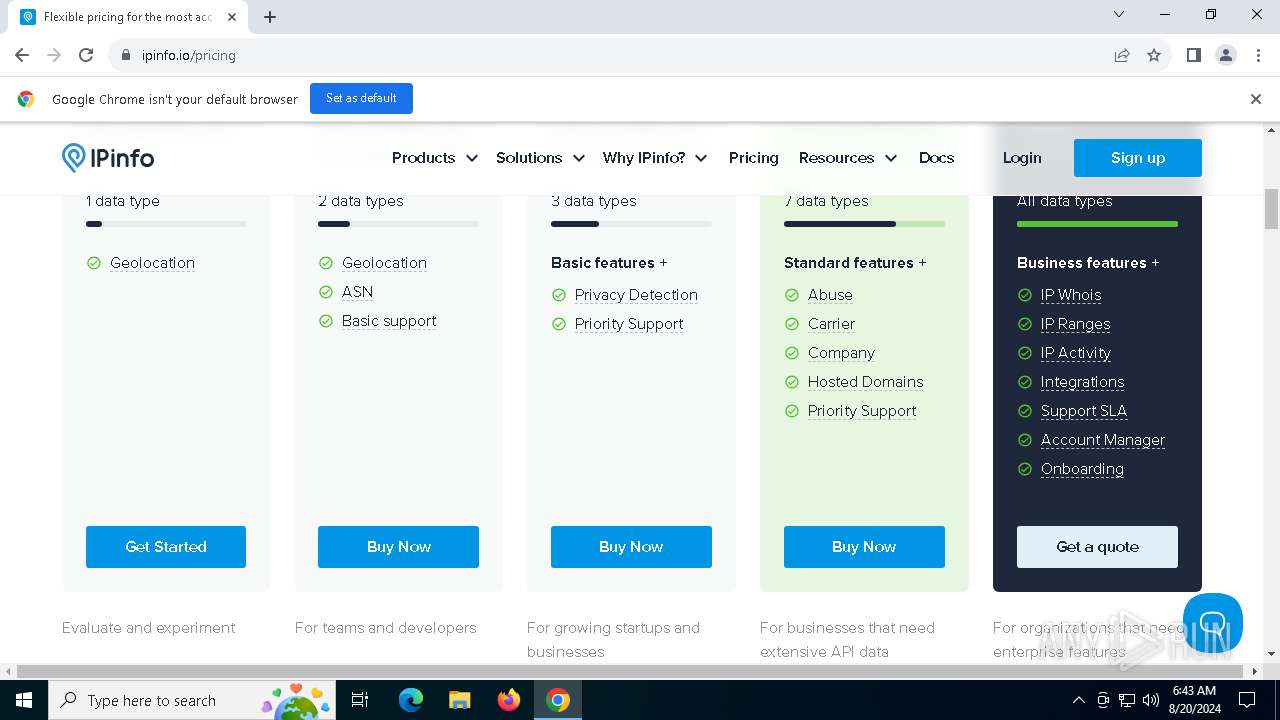This screenshot has width=1280, height=720.
Task: Click the Chrome tab search chevron
Action: (1119, 14)
